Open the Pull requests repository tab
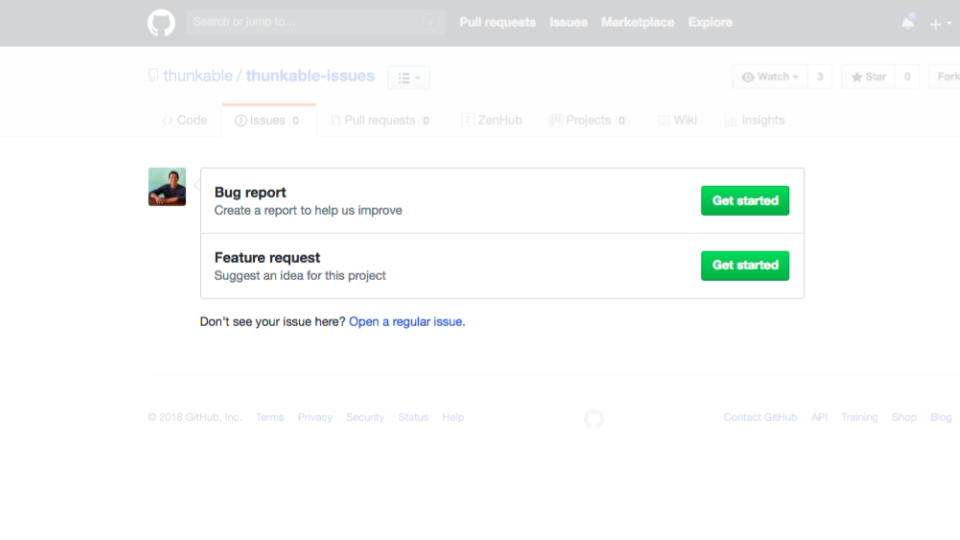960x540 pixels. (x=379, y=120)
